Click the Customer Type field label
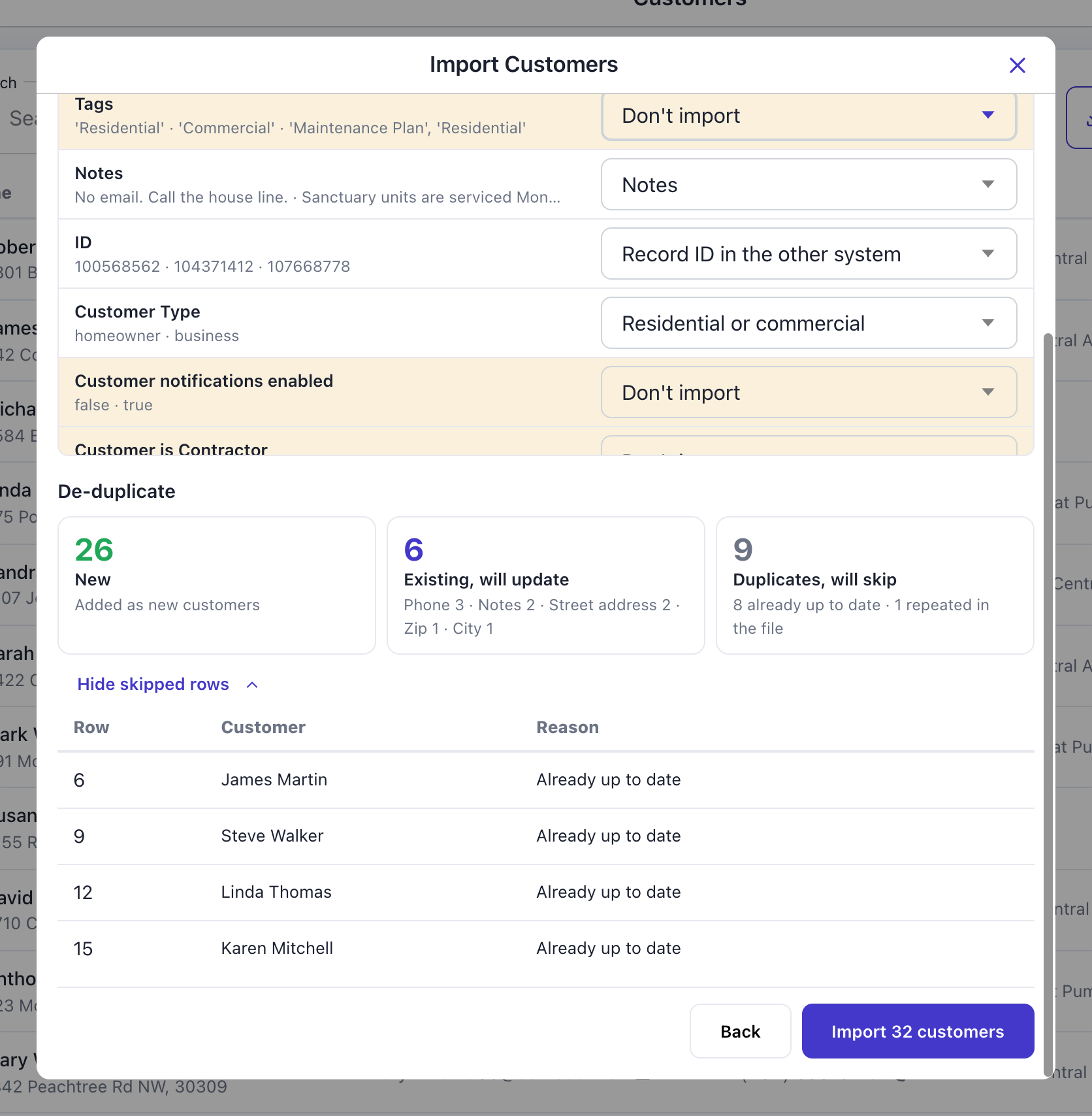Image resolution: width=1092 pixels, height=1116 pixels. (138, 312)
